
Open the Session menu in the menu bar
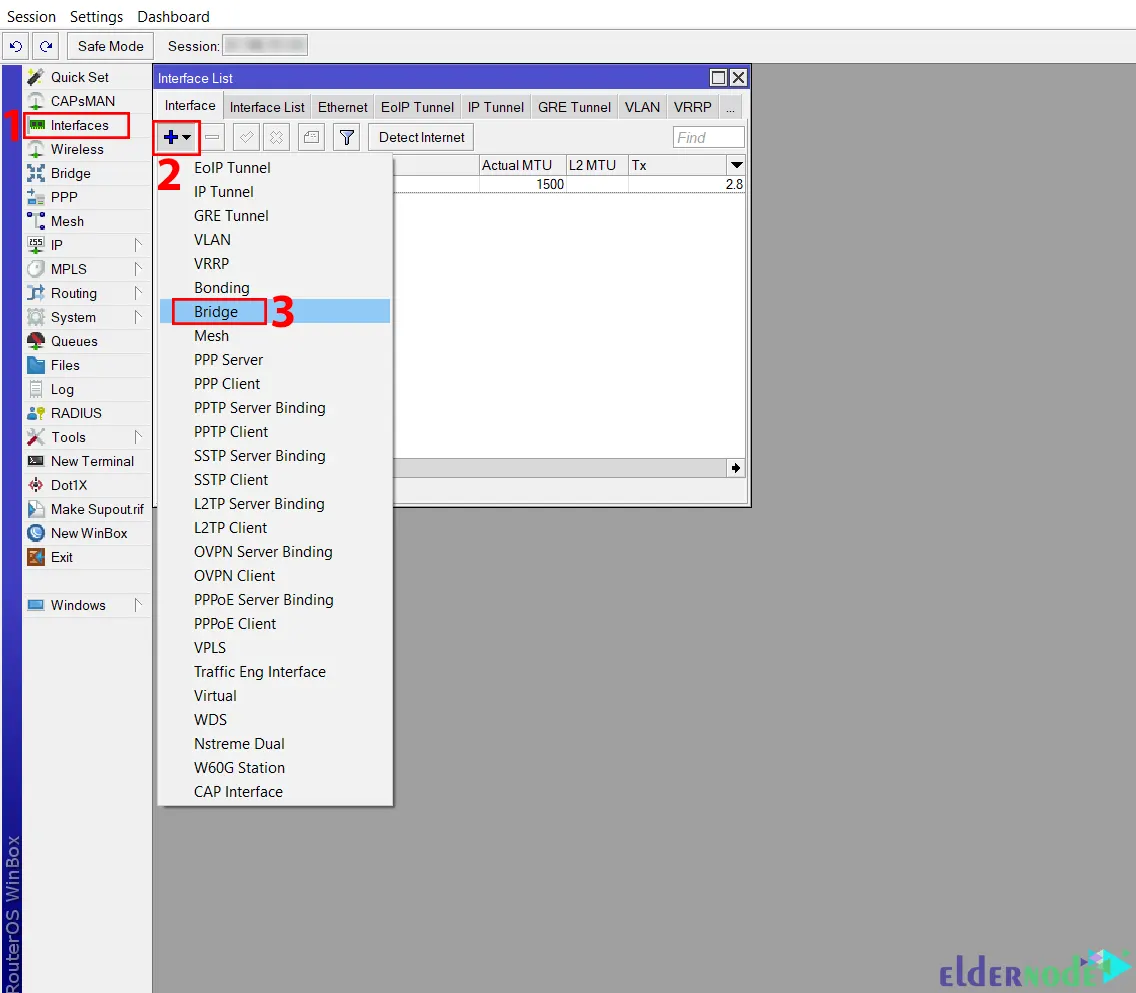31,16
